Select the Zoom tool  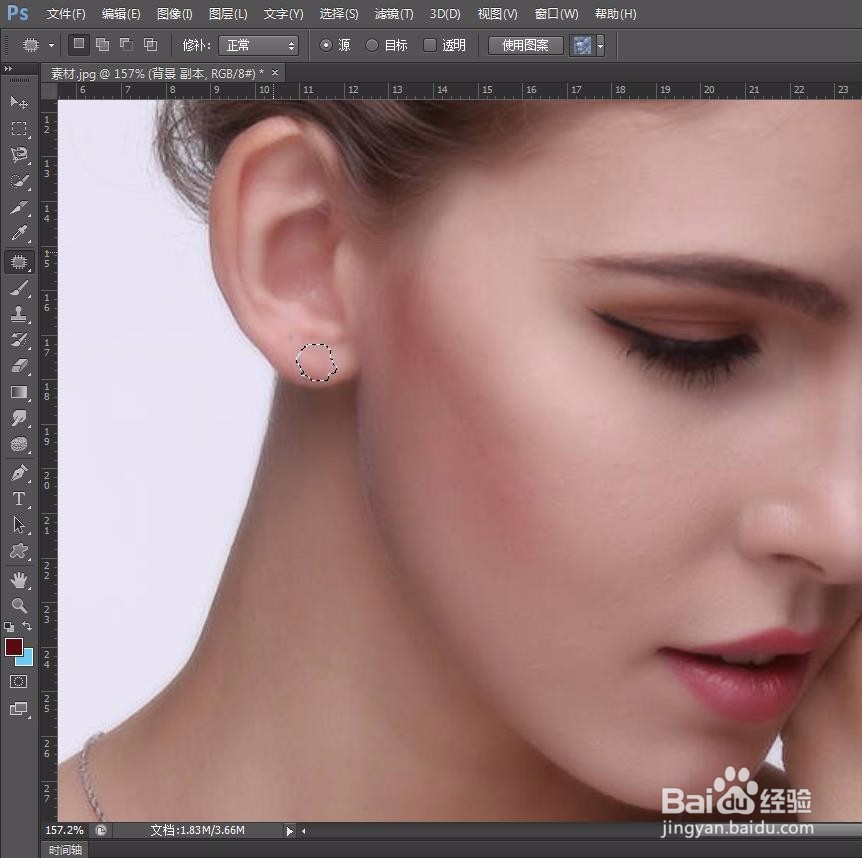19,606
